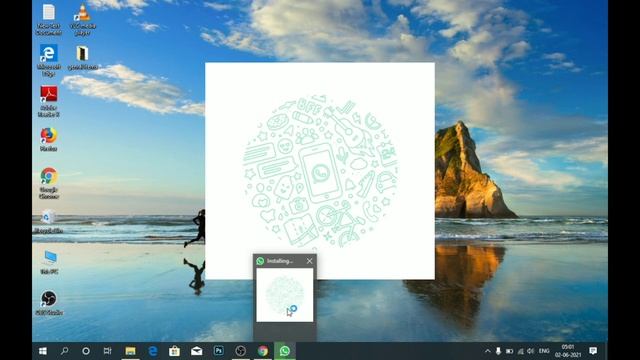
Task: Open the Windows Start menu
Action: [42, 351]
